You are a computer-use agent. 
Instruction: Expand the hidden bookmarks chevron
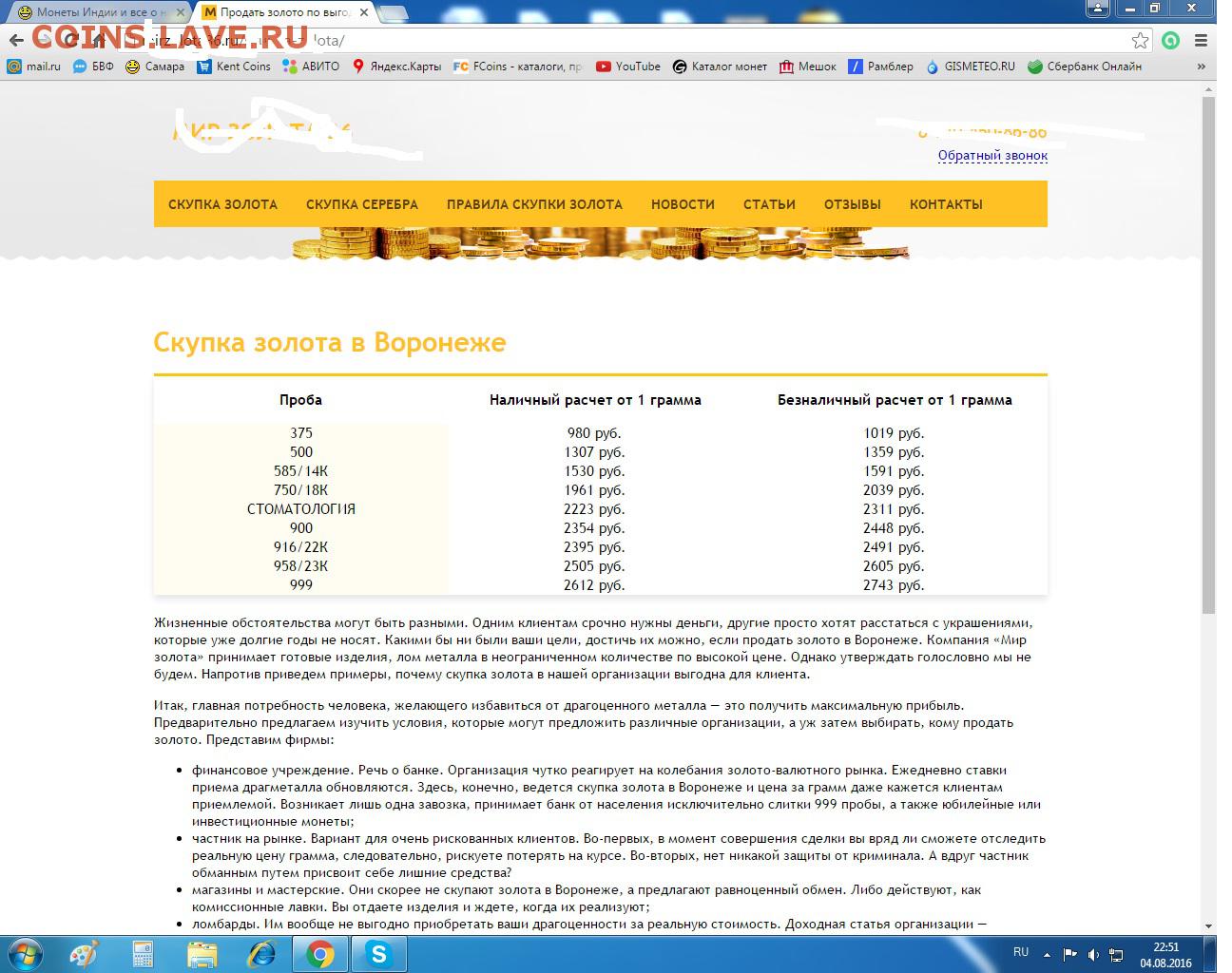[1202, 67]
